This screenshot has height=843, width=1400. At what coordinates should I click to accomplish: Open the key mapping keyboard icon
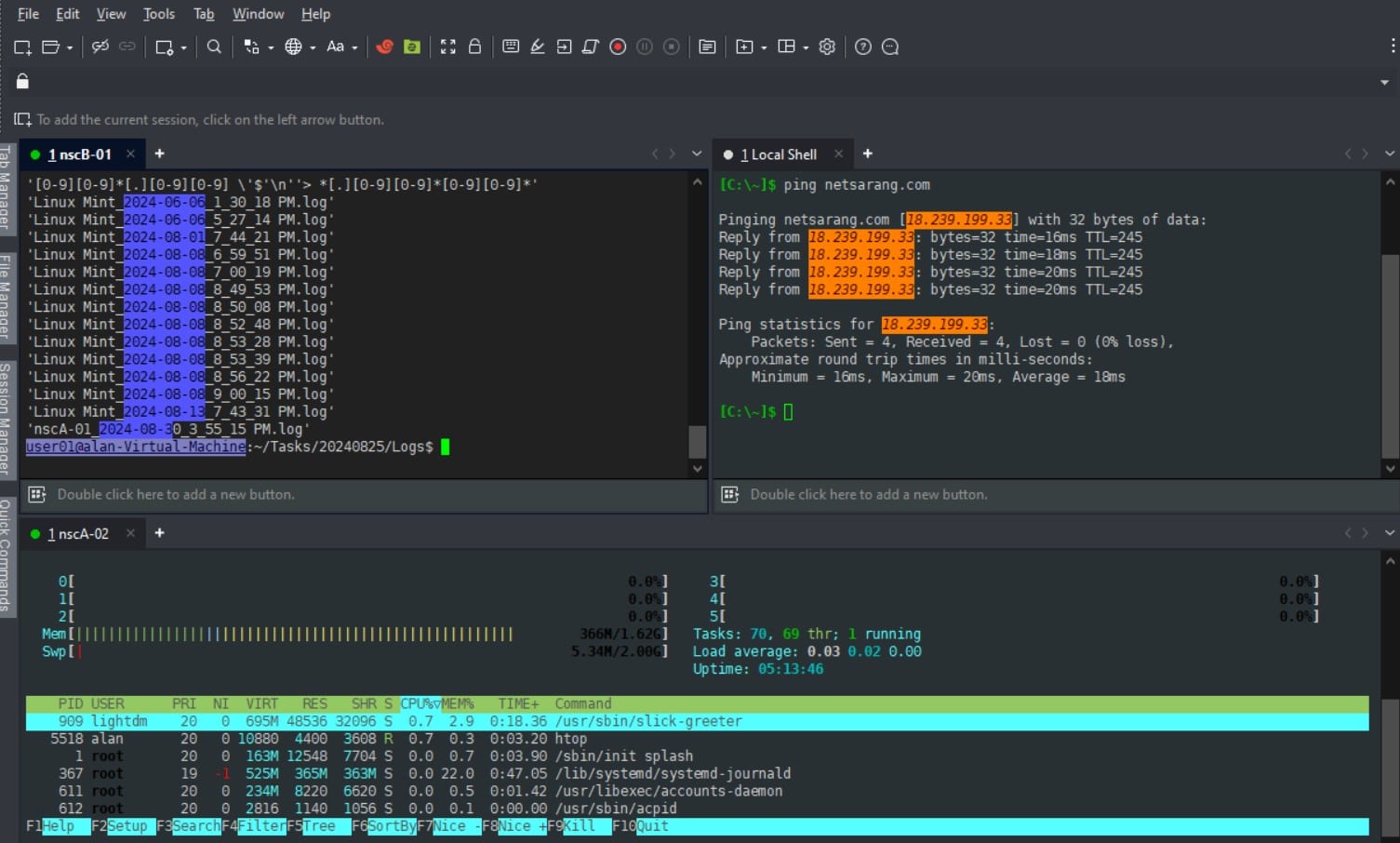click(511, 47)
